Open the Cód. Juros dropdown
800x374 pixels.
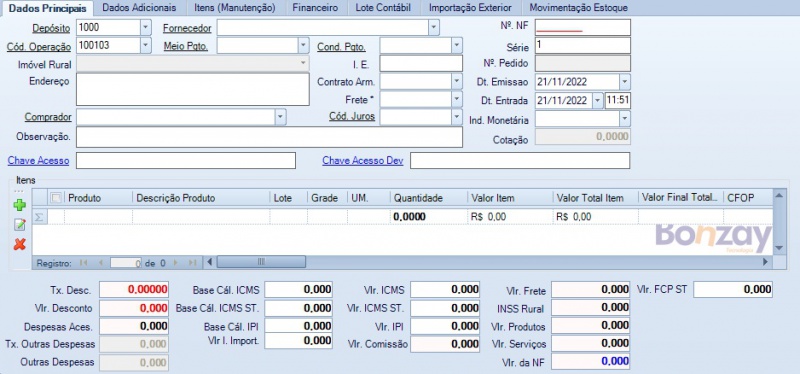(457, 117)
